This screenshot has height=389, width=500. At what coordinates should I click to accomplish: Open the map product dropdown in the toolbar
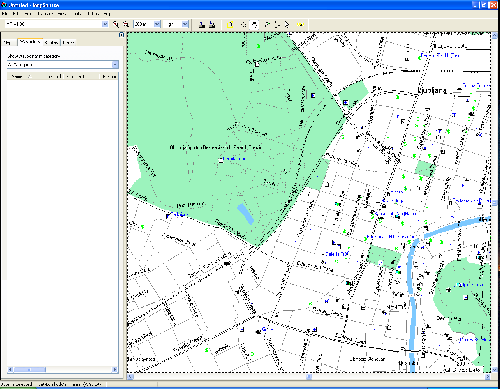[x=105, y=24]
